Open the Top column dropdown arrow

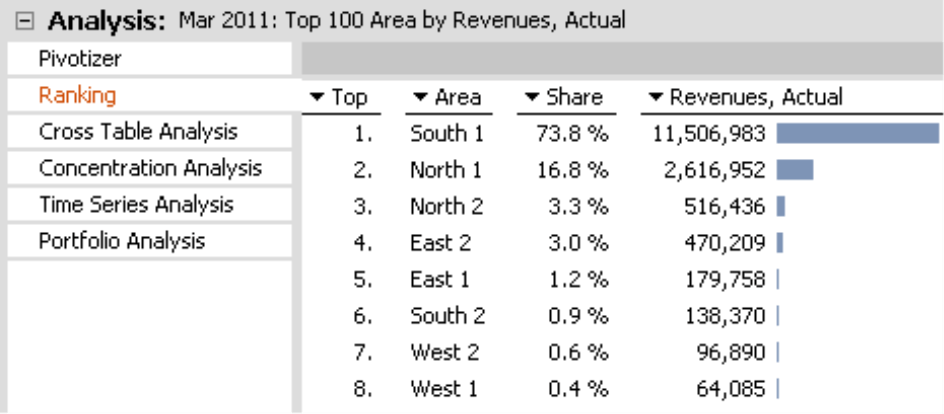pos(318,98)
